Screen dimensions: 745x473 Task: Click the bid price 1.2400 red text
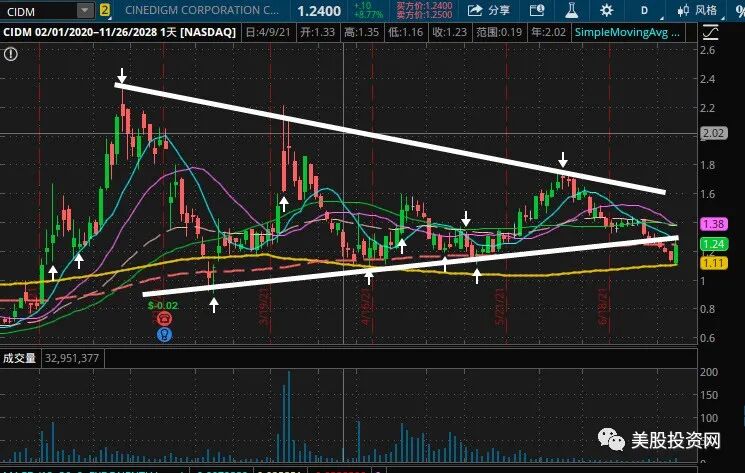424,6
